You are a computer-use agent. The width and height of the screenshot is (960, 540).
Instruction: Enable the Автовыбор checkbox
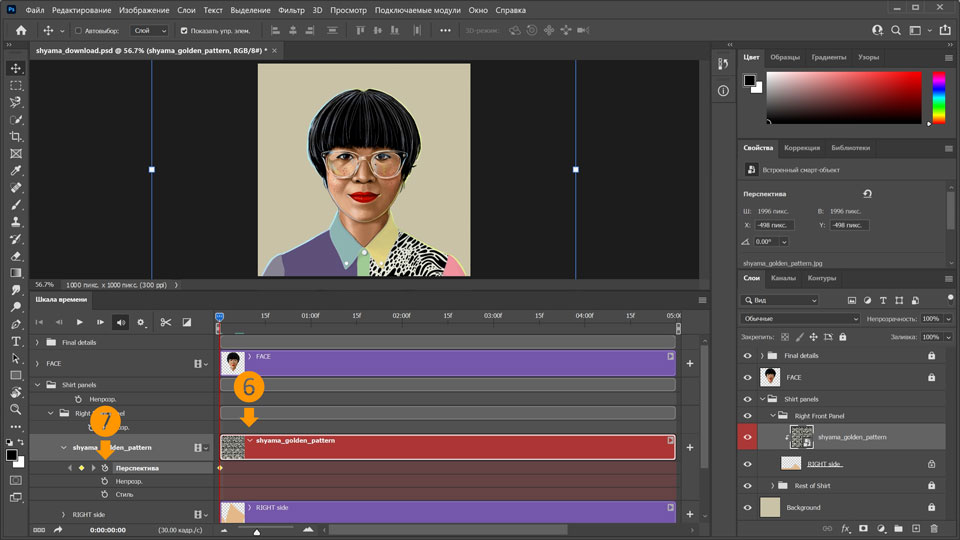[x=79, y=30]
